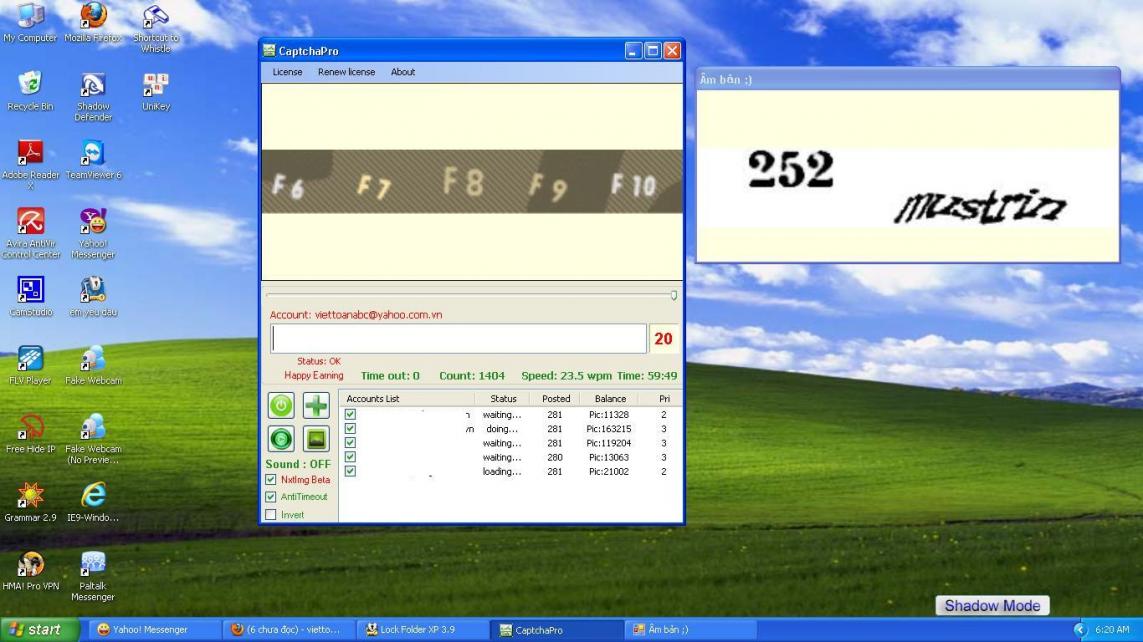
Task: Open the About menu
Action: 402,72
